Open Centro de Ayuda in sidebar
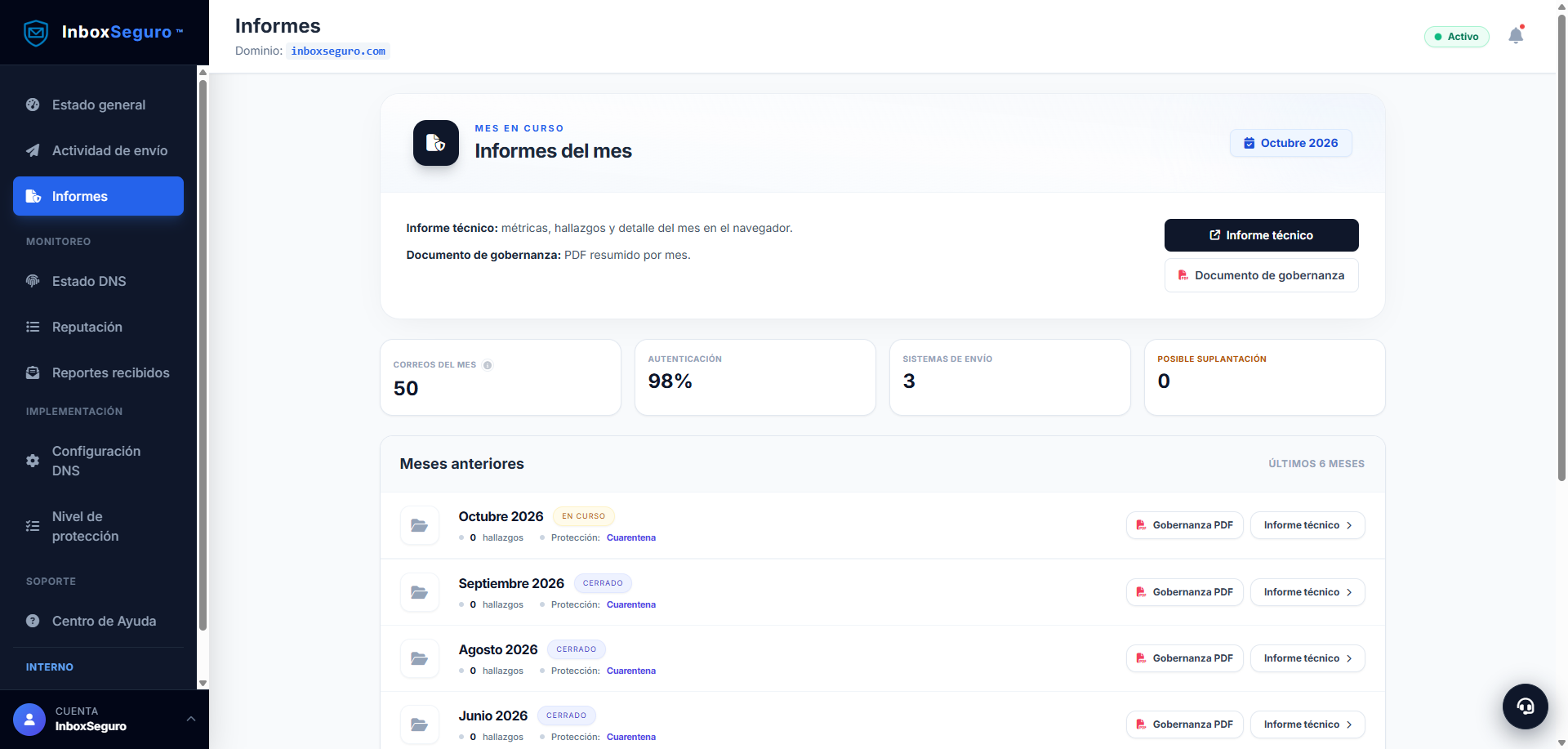 point(98,621)
